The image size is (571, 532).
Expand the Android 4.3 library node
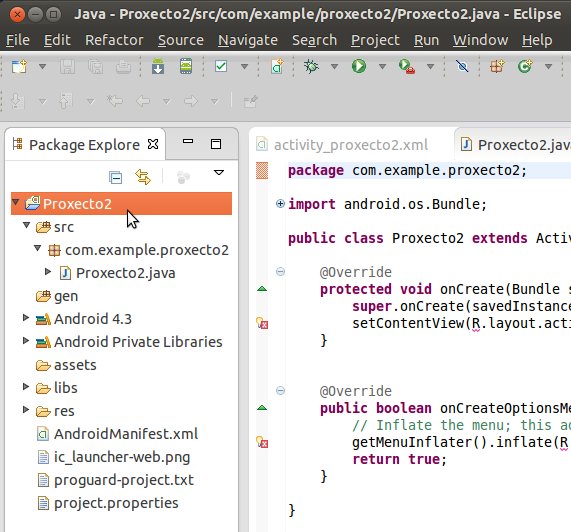pos(26,318)
